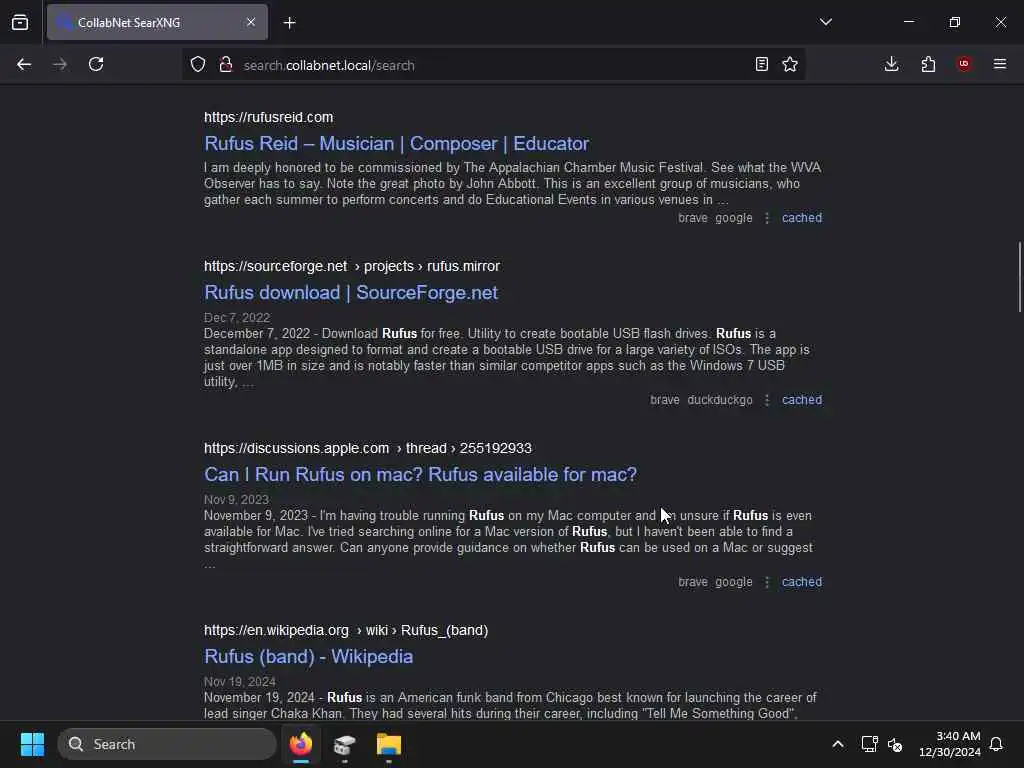Expand options dots on SourceForge result
The height and width of the screenshot is (768, 1024).
click(767, 400)
